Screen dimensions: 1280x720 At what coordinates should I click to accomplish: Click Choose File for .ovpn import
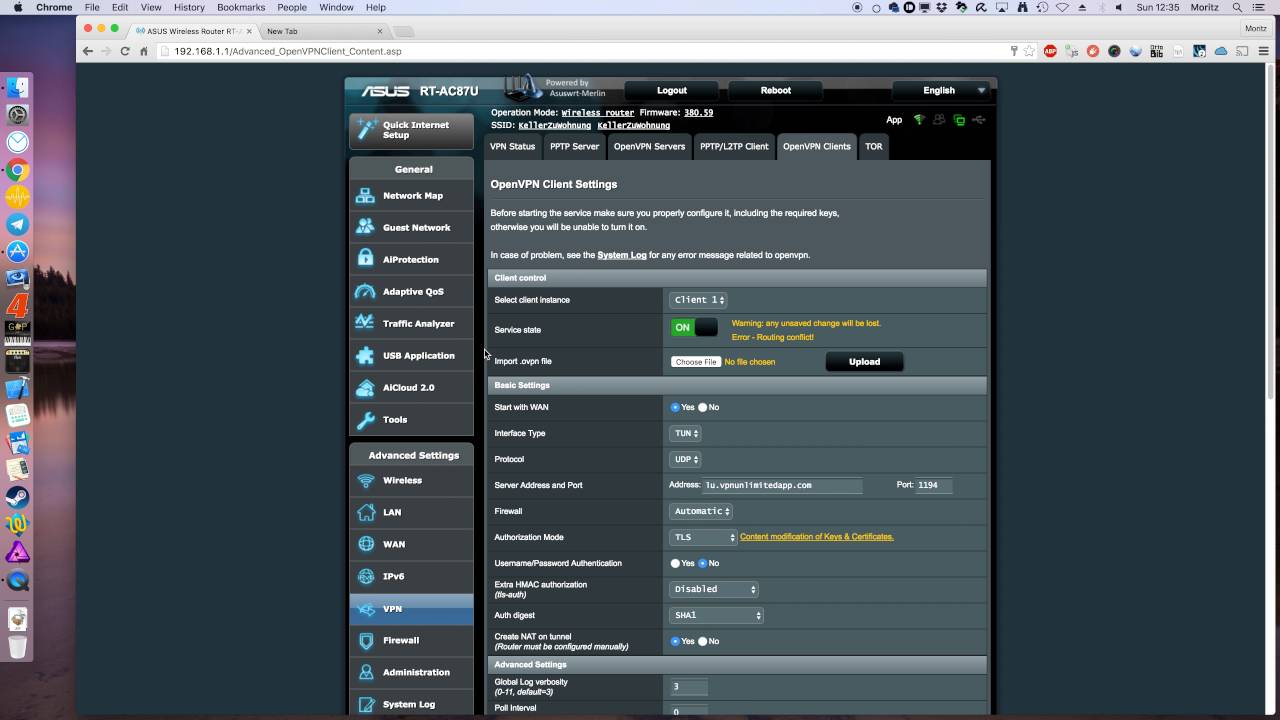tap(695, 362)
